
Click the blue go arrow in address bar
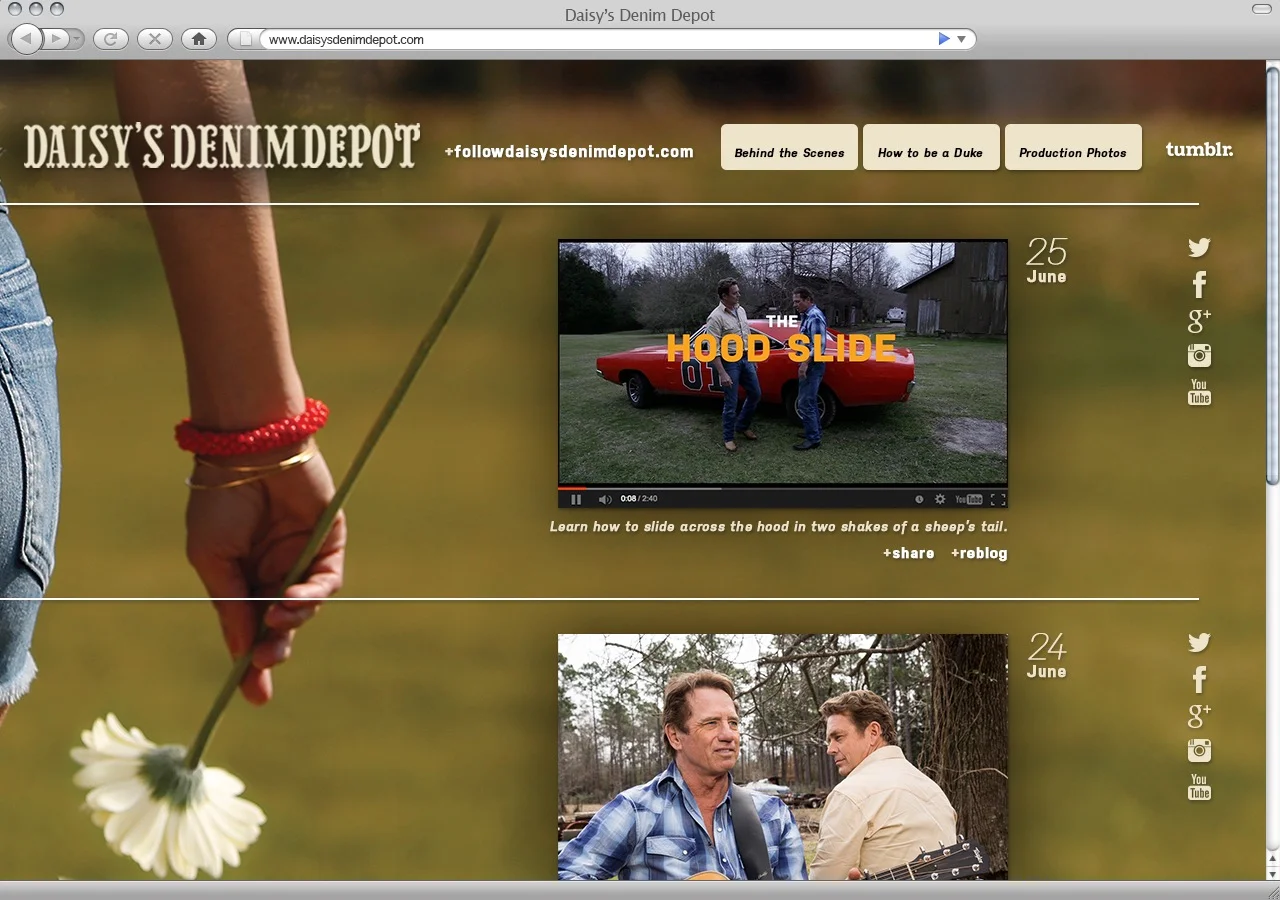[944, 39]
